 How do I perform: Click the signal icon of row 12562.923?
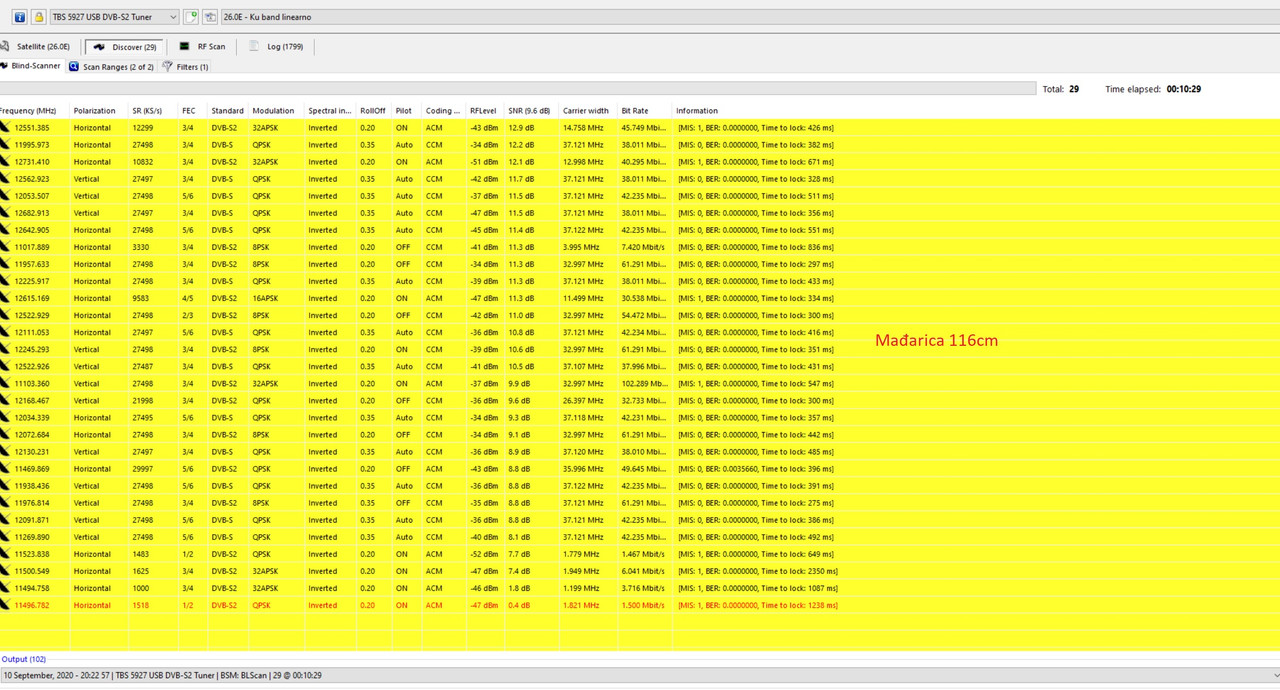coord(5,179)
